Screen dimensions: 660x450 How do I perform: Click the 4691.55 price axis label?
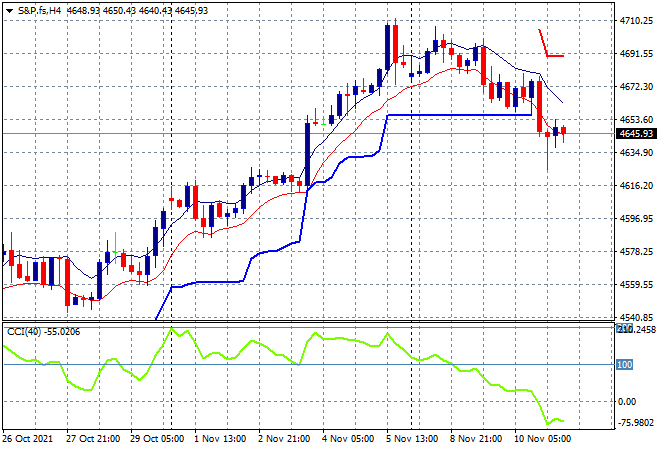[636, 53]
